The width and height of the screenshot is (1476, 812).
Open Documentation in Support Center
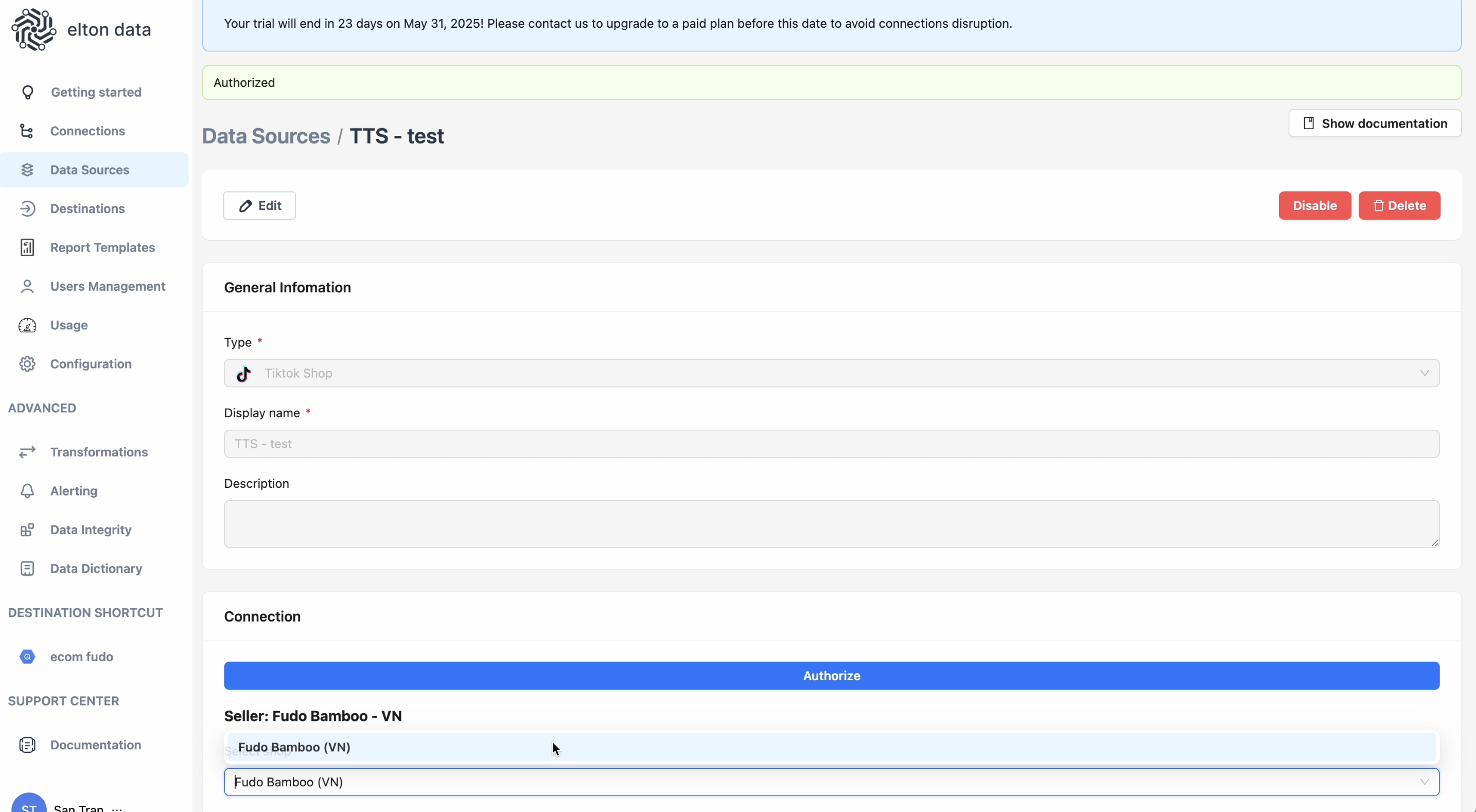(x=95, y=745)
